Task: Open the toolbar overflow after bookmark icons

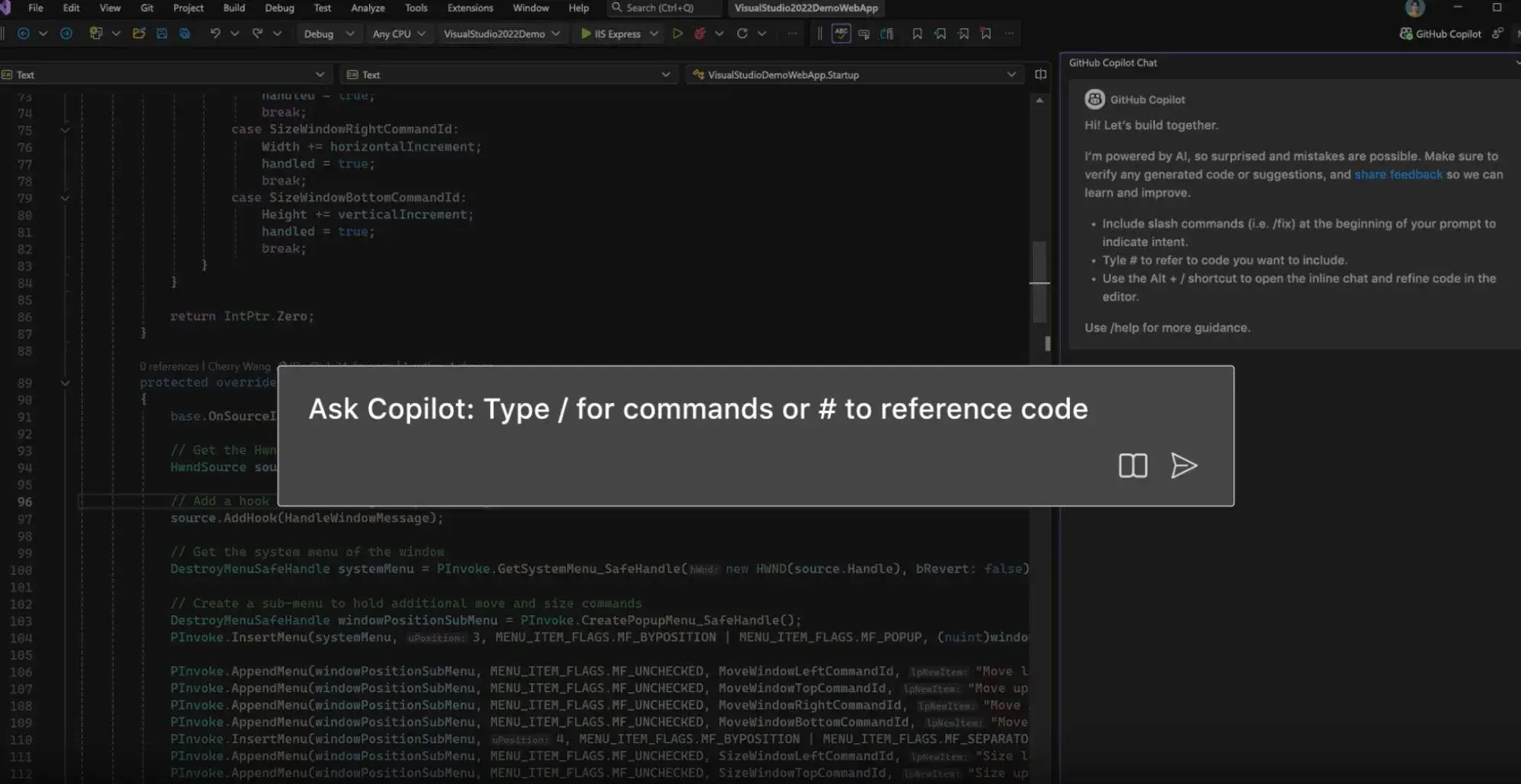Action: pos(1009,33)
